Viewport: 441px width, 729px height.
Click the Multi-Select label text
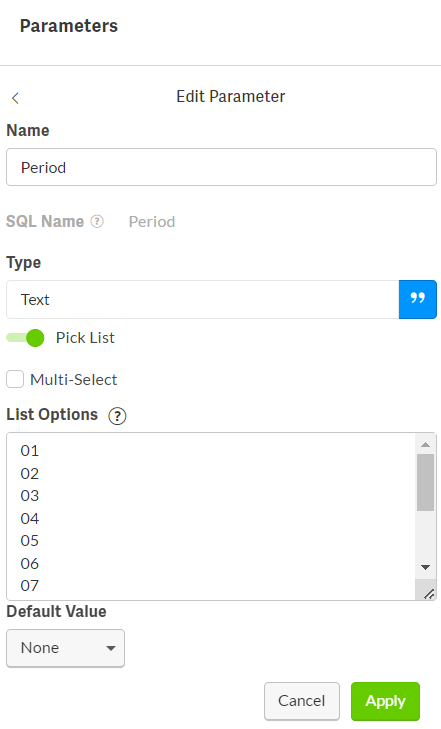(73, 380)
